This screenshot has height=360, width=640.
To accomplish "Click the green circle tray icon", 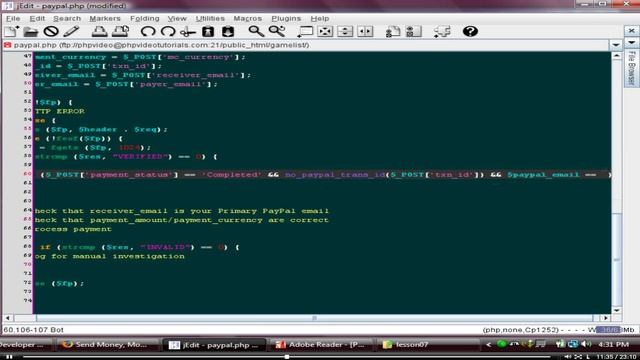I will 502,344.
